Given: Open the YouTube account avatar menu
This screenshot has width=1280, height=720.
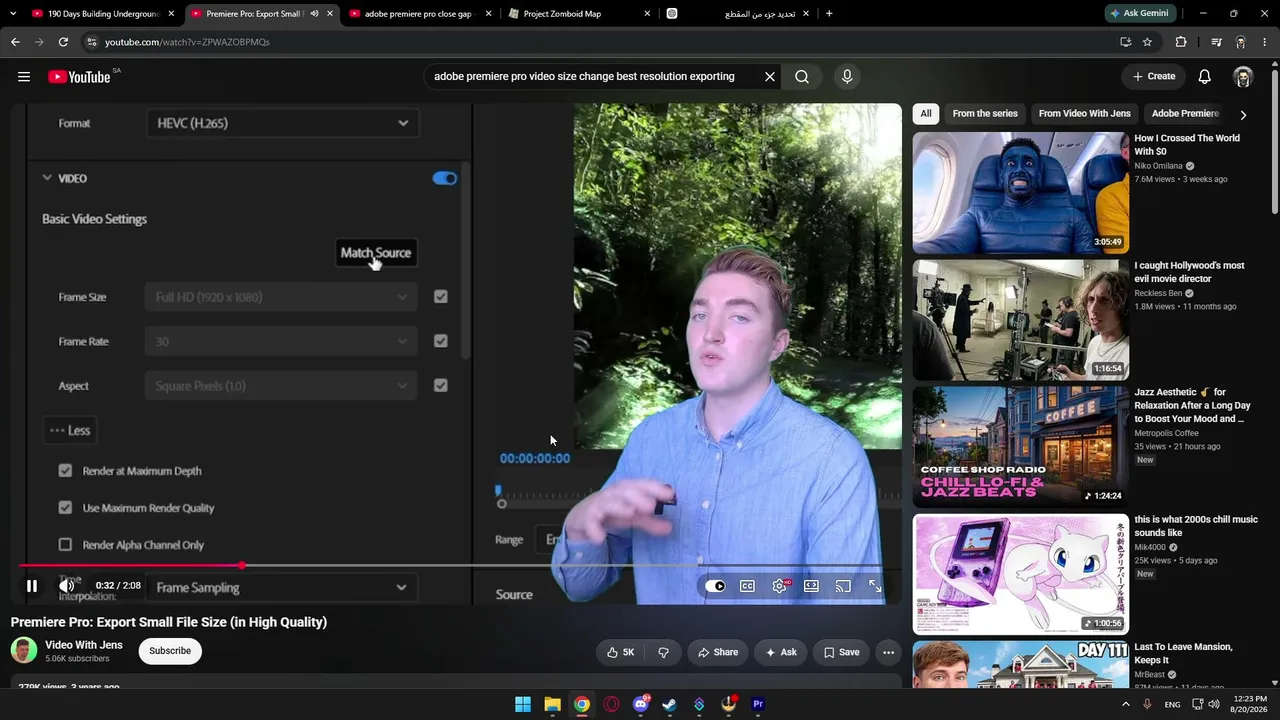Looking at the screenshot, I should coord(1243,77).
